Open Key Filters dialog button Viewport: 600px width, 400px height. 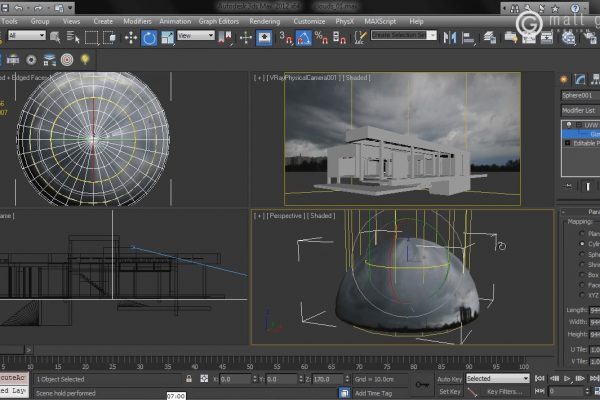504,392
